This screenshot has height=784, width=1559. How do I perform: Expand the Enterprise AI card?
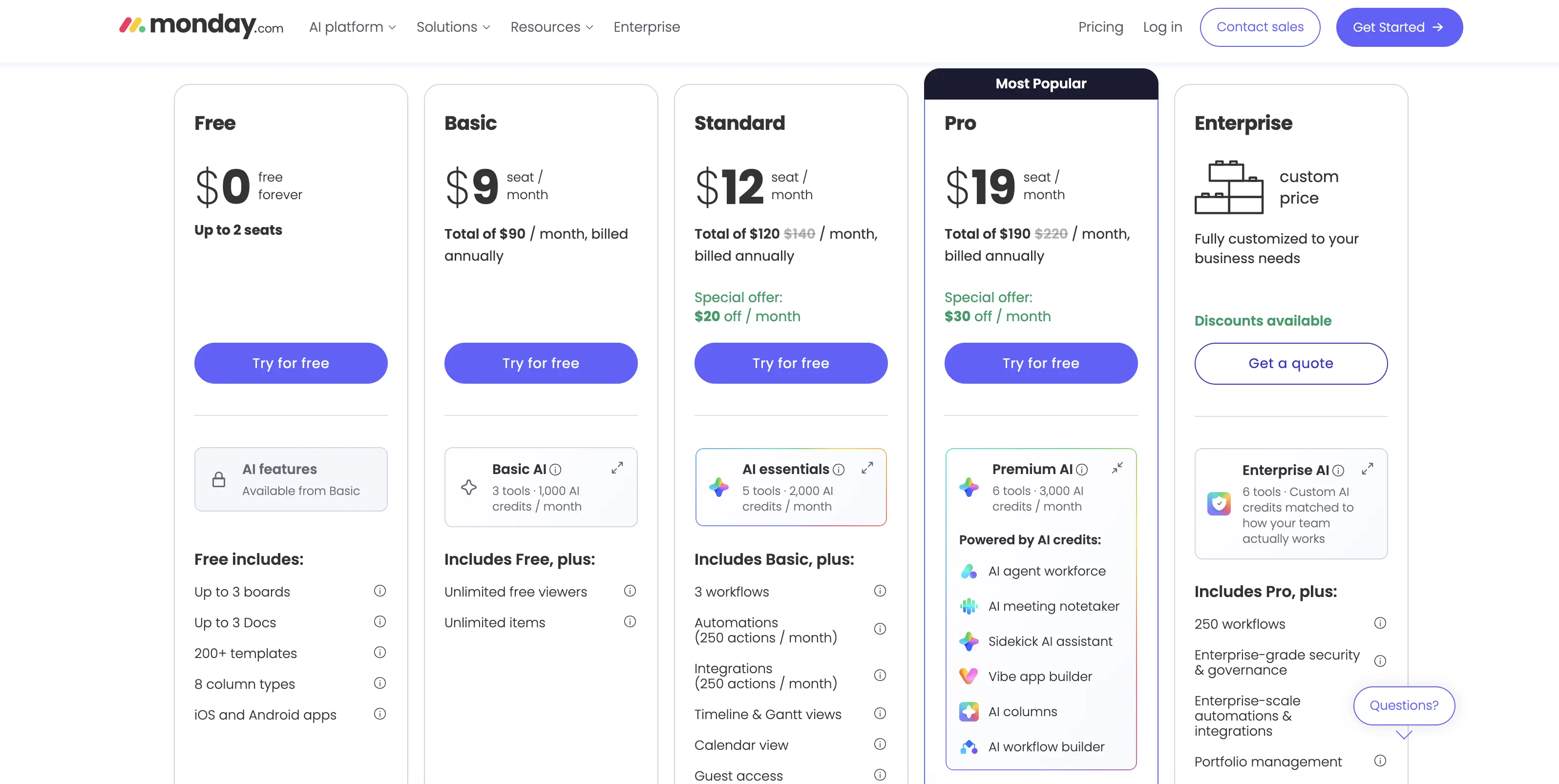pos(1367,469)
